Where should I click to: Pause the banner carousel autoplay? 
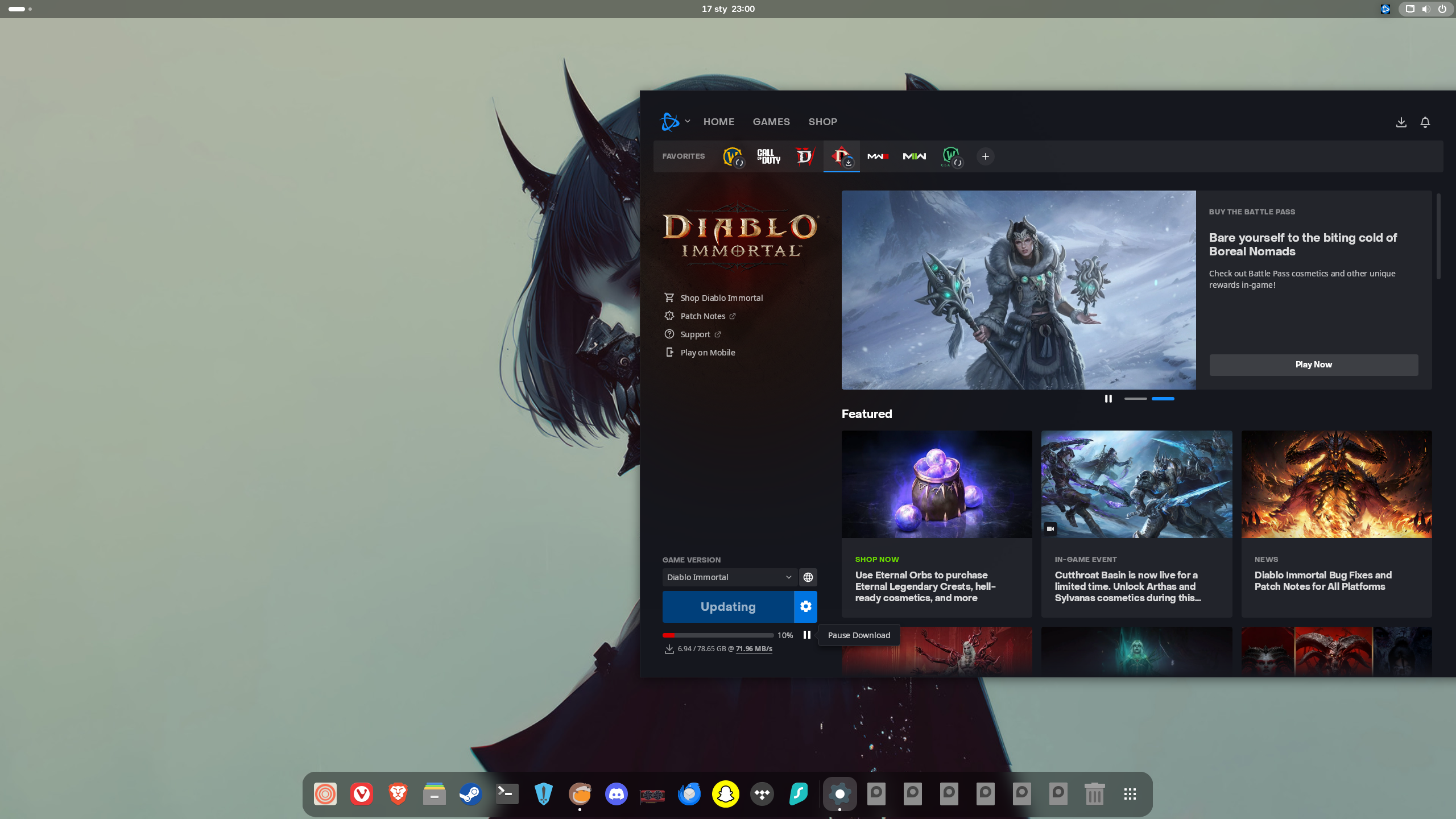1108,399
